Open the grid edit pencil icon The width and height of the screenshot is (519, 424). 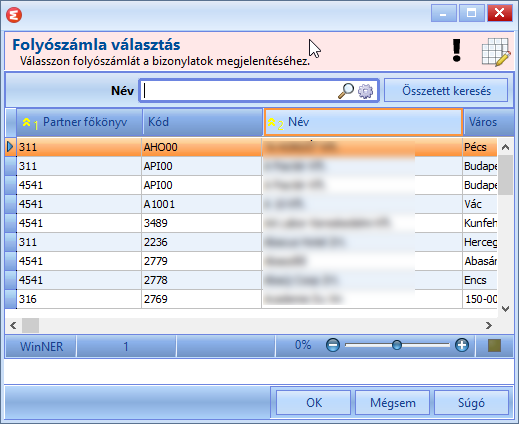point(496,52)
